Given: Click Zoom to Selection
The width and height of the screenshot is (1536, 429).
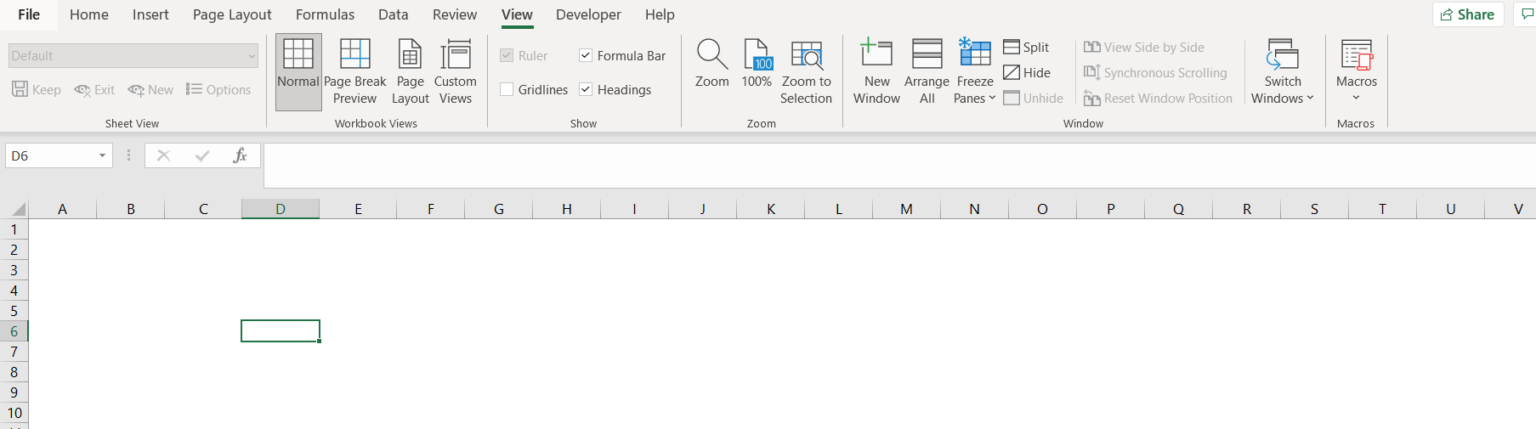Looking at the screenshot, I should click(806, 72).
